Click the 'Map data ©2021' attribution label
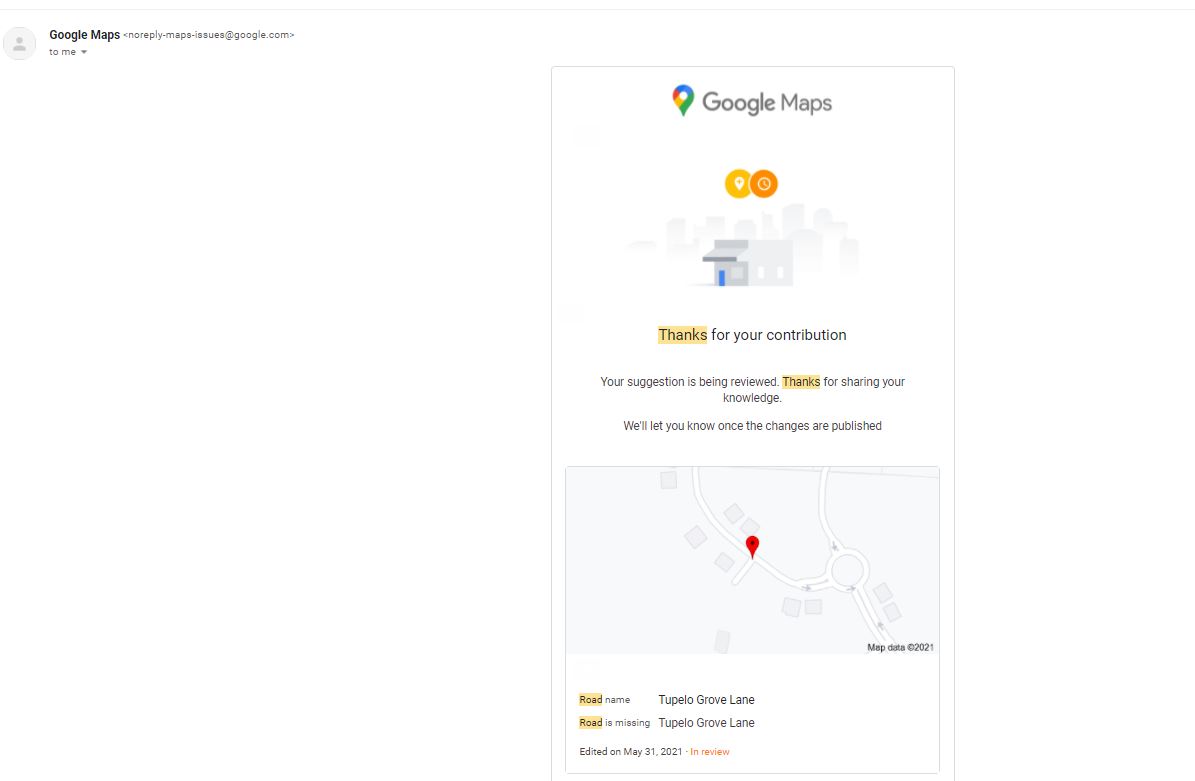The width and height of the screenshot is (1195, 781). [899, 647]
